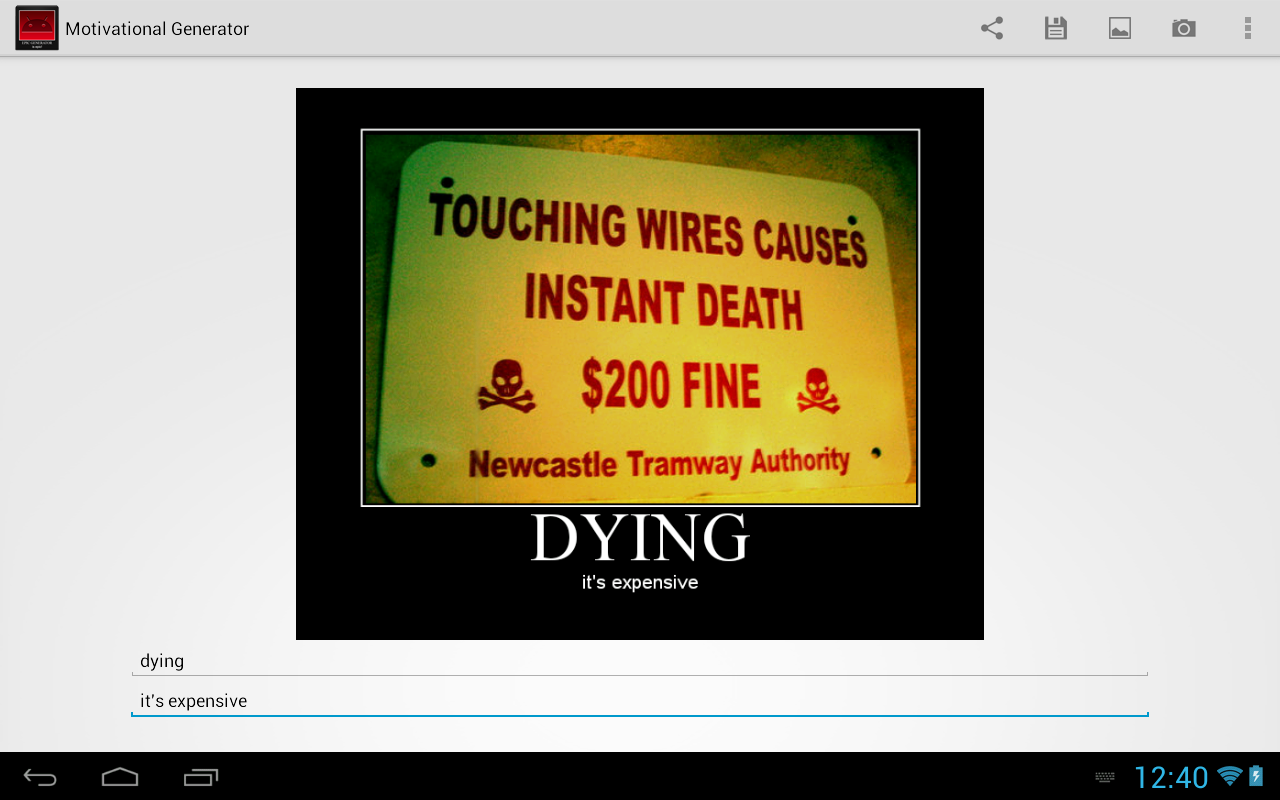Tap the share icon in the action bar
This screenshot has height=800, width=1280.
pyautogui.click(x=992, y=28)
